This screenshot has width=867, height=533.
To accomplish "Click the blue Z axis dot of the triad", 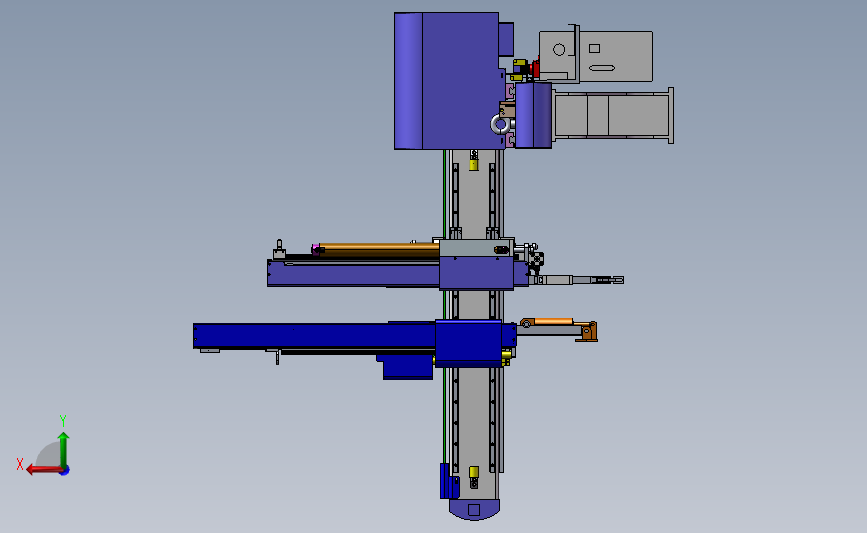I will (65, 471).
